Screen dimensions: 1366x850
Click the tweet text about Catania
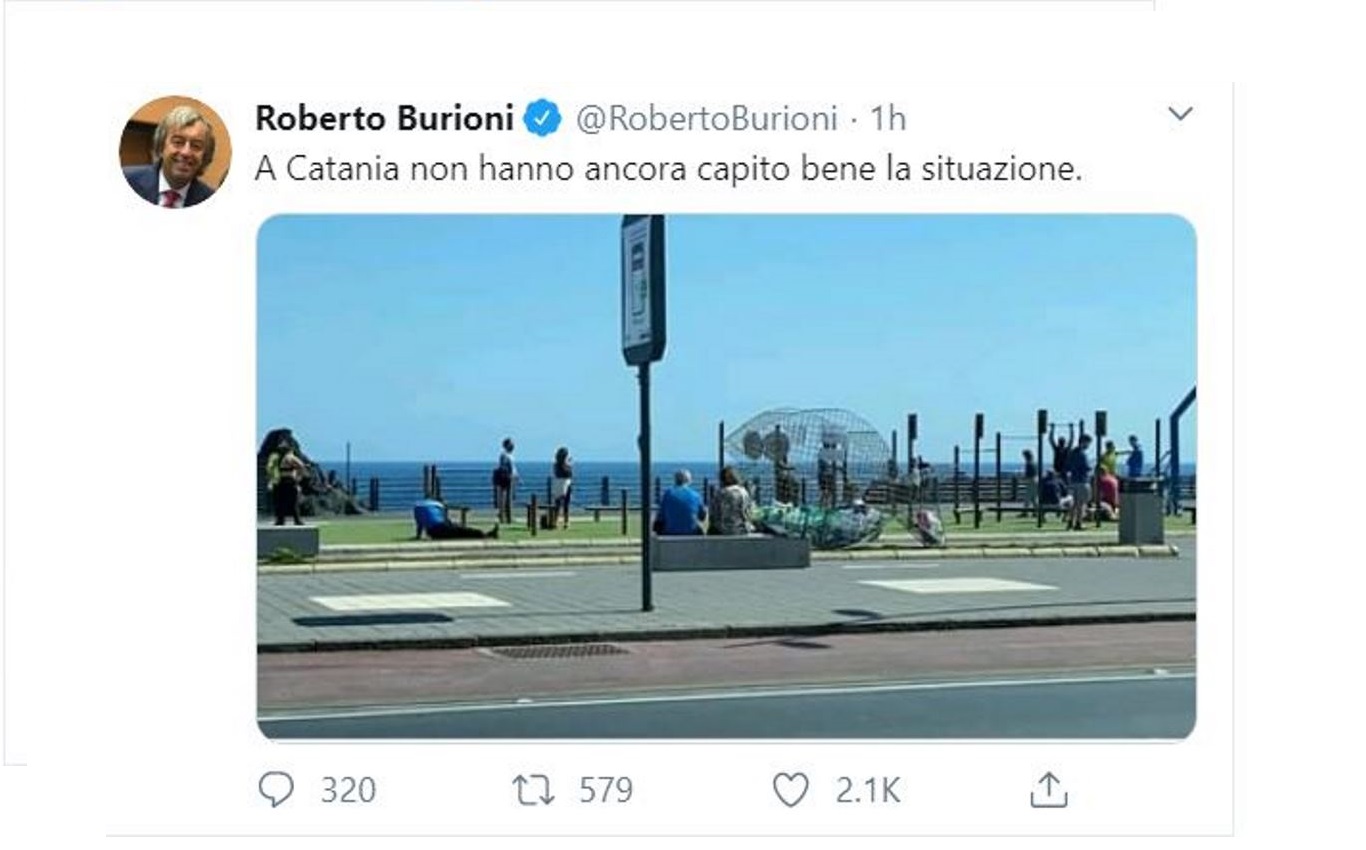(x=669, y=169)
